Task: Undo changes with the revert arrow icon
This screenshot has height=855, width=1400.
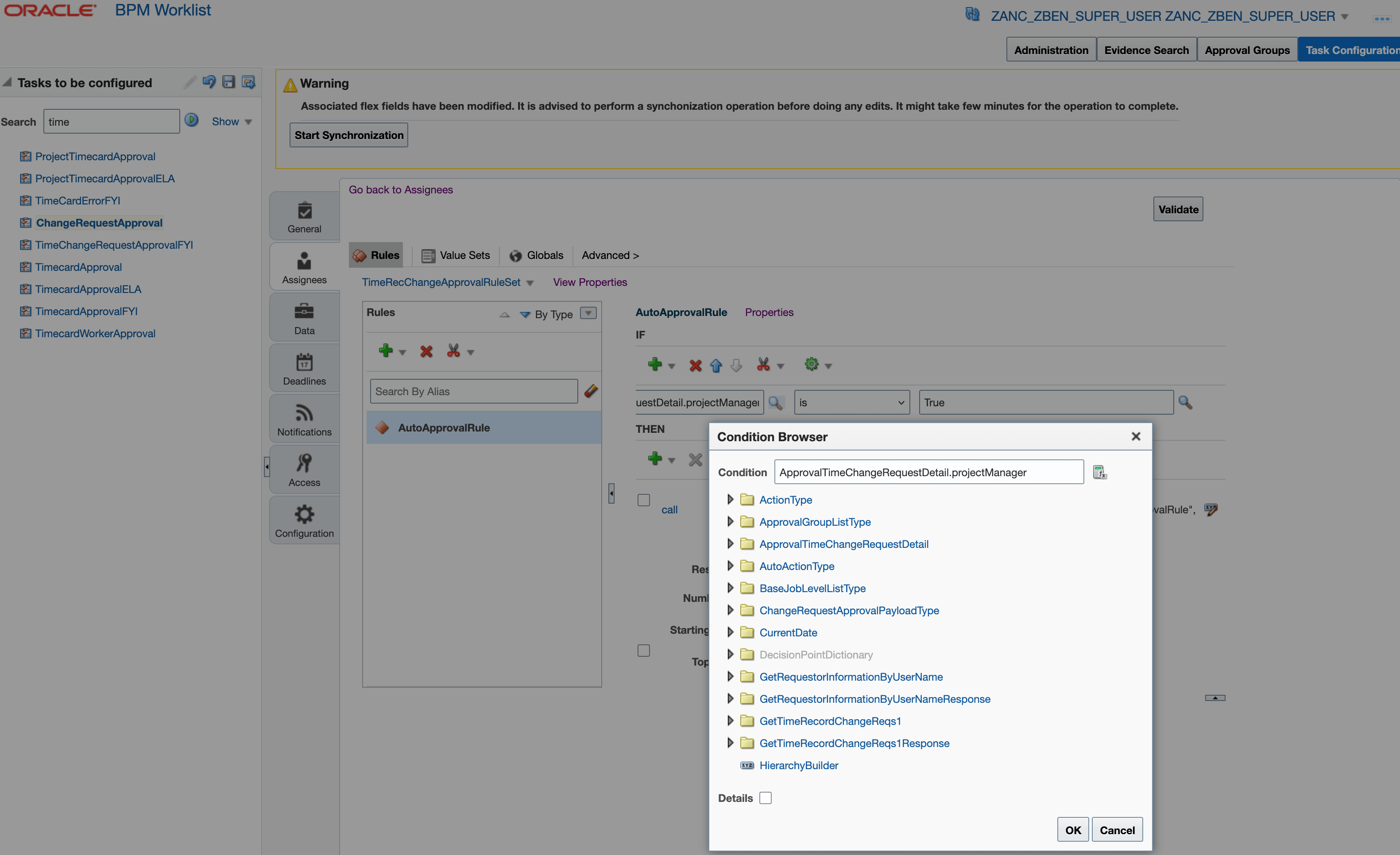Action: pos(209,82)
